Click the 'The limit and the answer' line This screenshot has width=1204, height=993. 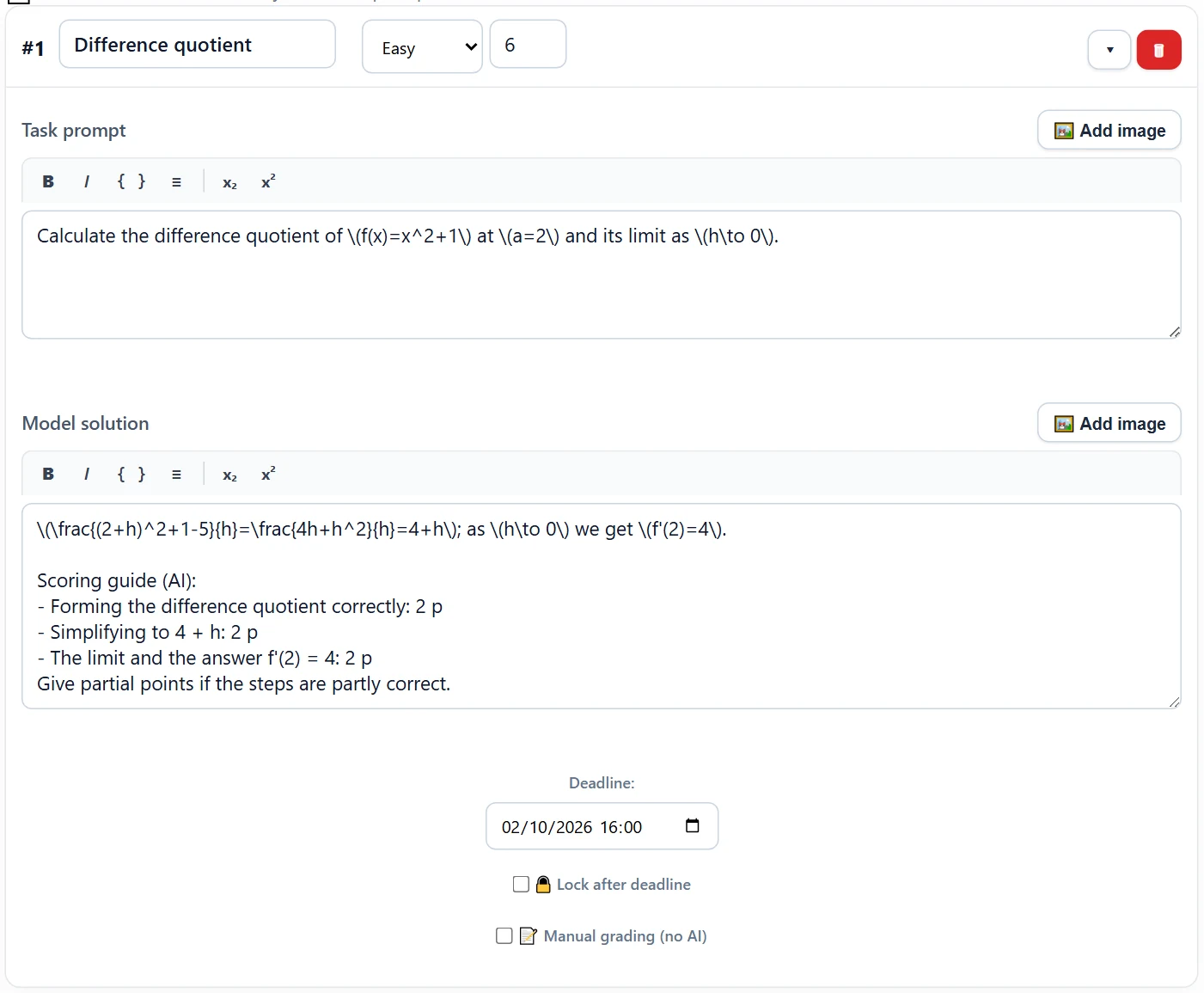click(205, 658)
